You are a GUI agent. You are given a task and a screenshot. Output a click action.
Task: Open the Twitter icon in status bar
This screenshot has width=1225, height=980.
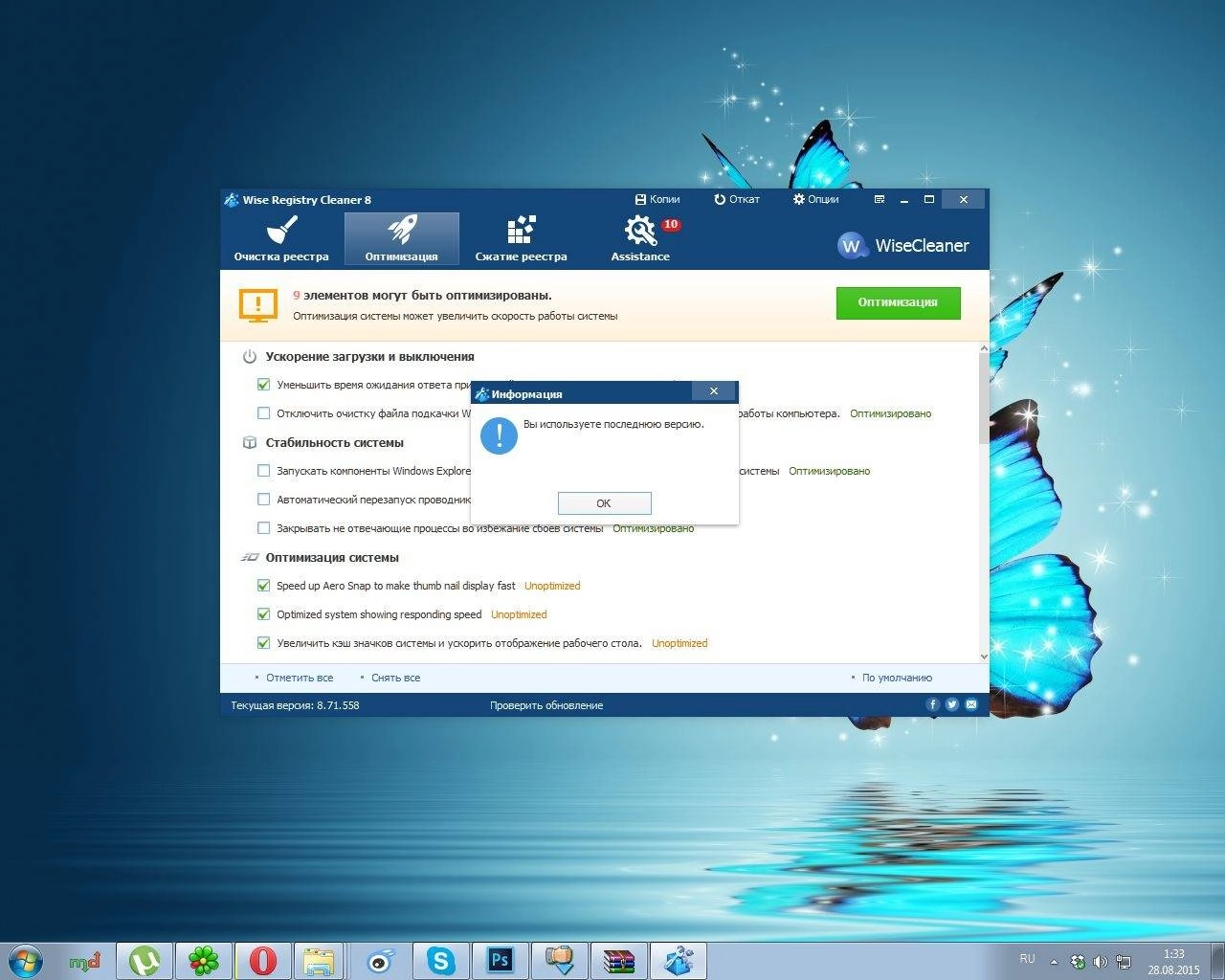coord(952,704)
